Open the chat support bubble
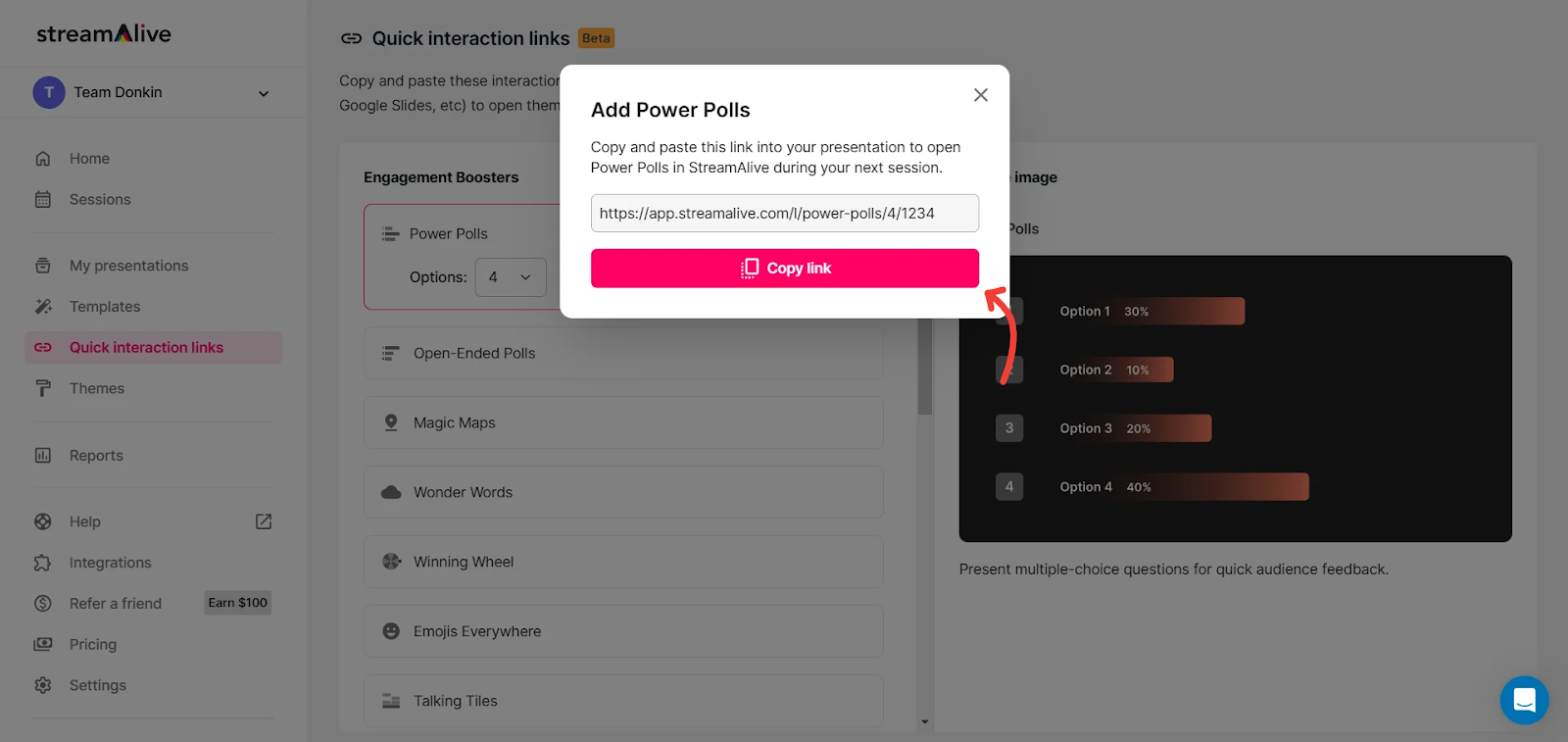This screenshot has height=742, width=1568. 1524,700
